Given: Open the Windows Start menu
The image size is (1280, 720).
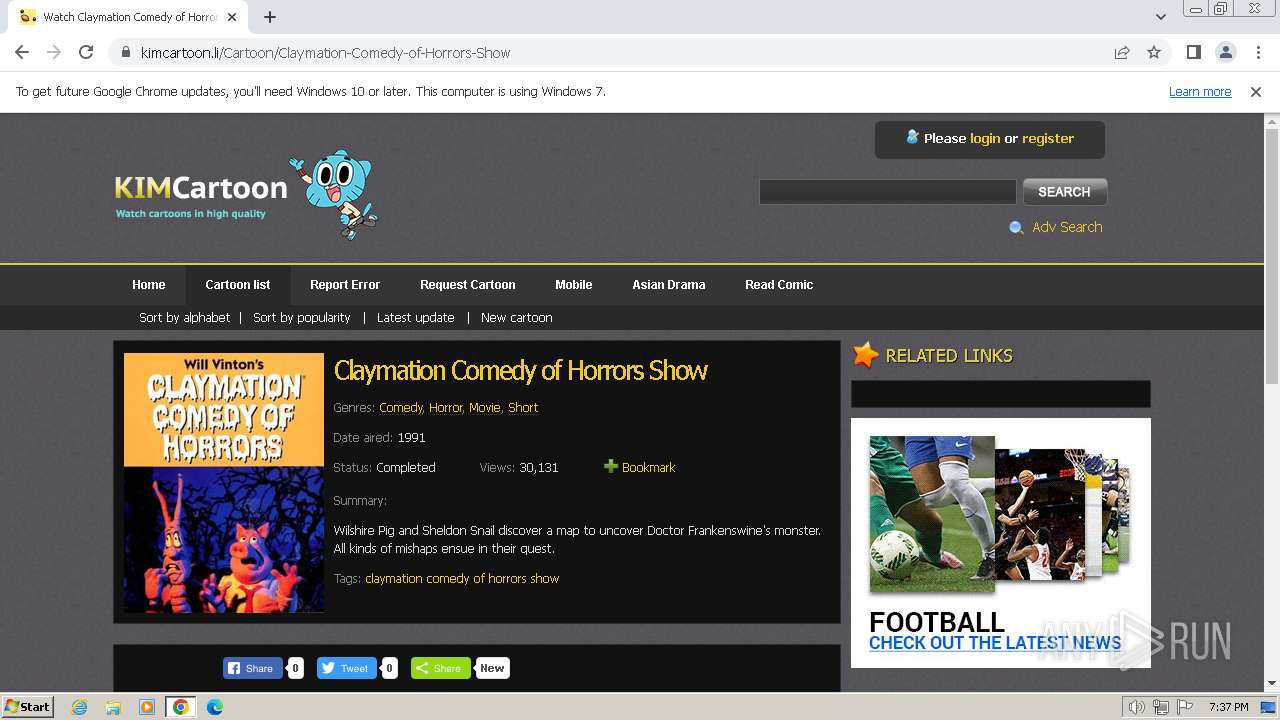Looking at the screenshot, I should [28, 706].
